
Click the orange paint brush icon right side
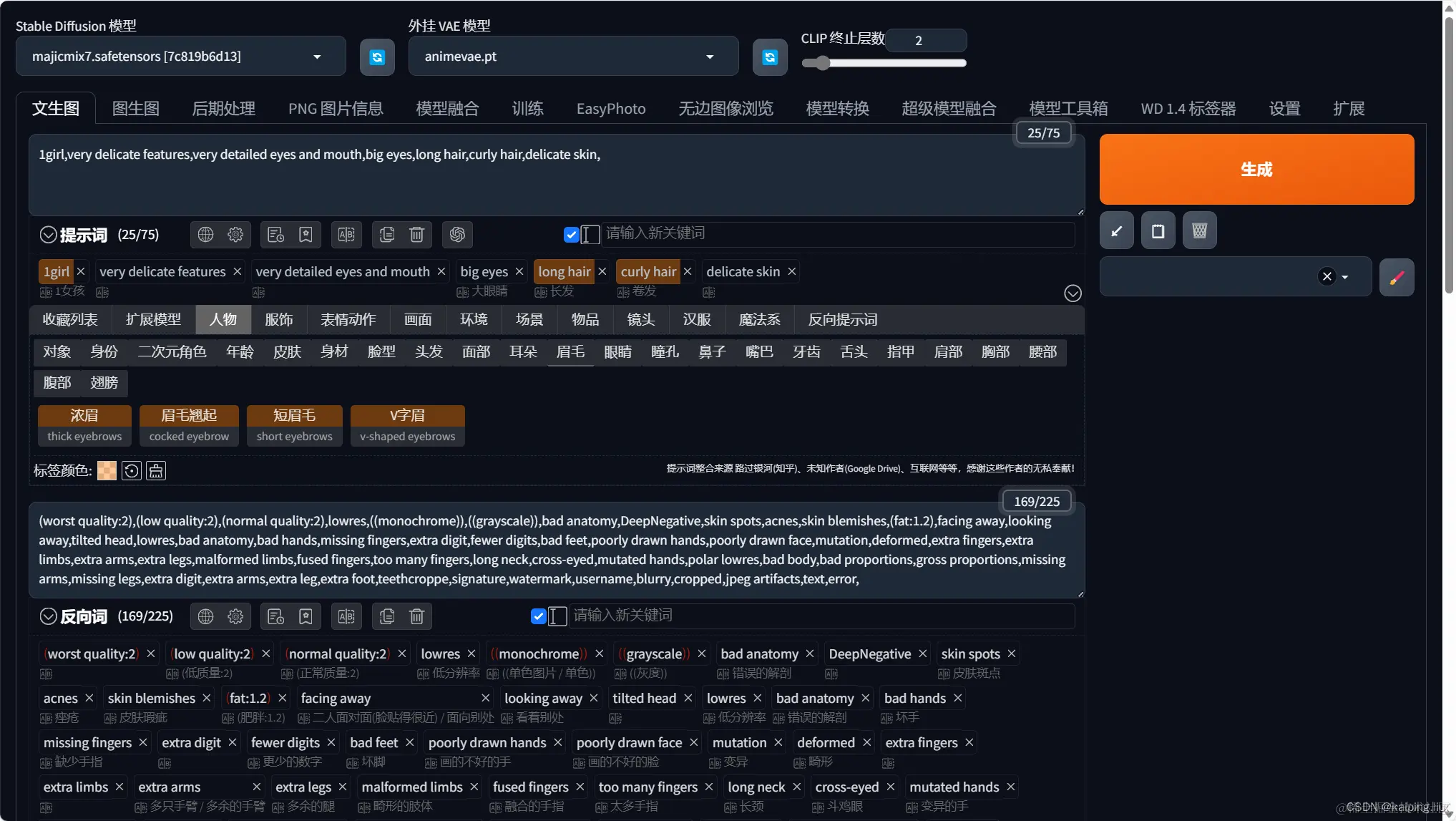(x=1398, y=277)
